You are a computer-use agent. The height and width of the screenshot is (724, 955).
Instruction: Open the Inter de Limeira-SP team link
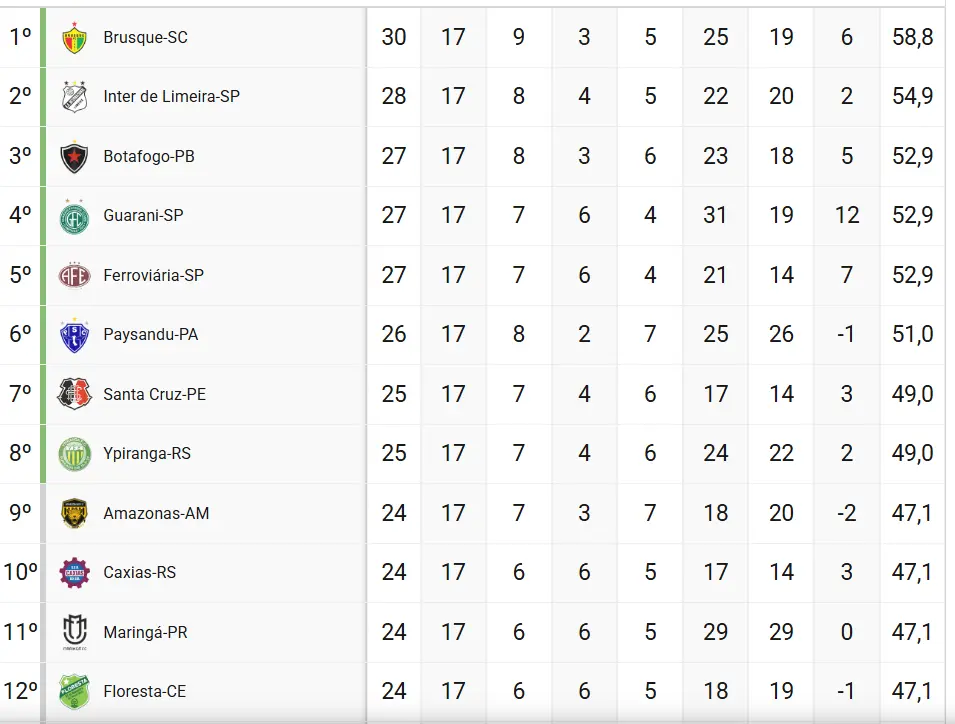coord(172,97)
